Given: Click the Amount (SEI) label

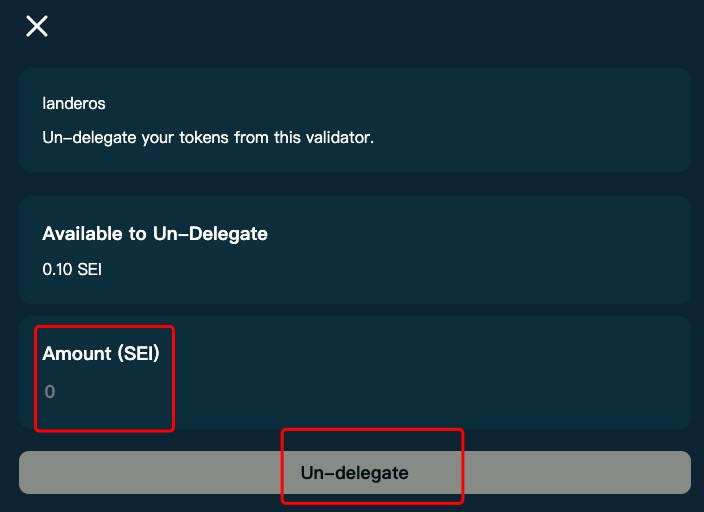Looking at the screenshot, I should click(101, 352).
